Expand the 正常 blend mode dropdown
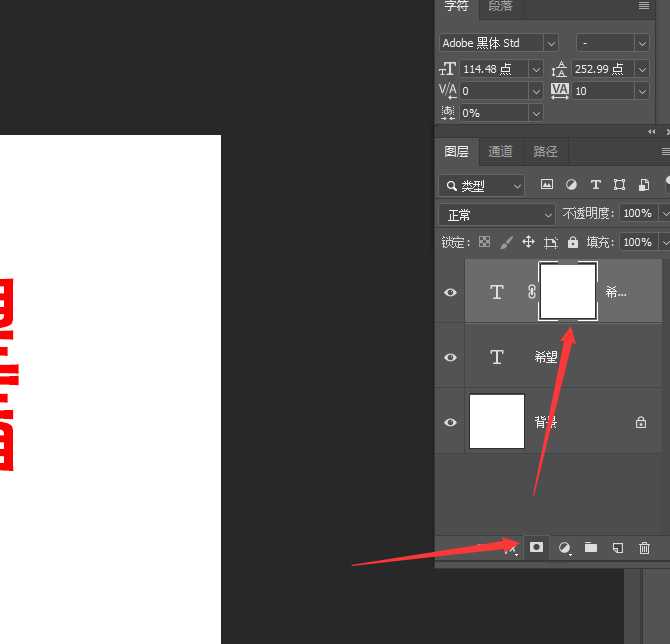Screen dimensions: 670x644 tap(547, 215)
